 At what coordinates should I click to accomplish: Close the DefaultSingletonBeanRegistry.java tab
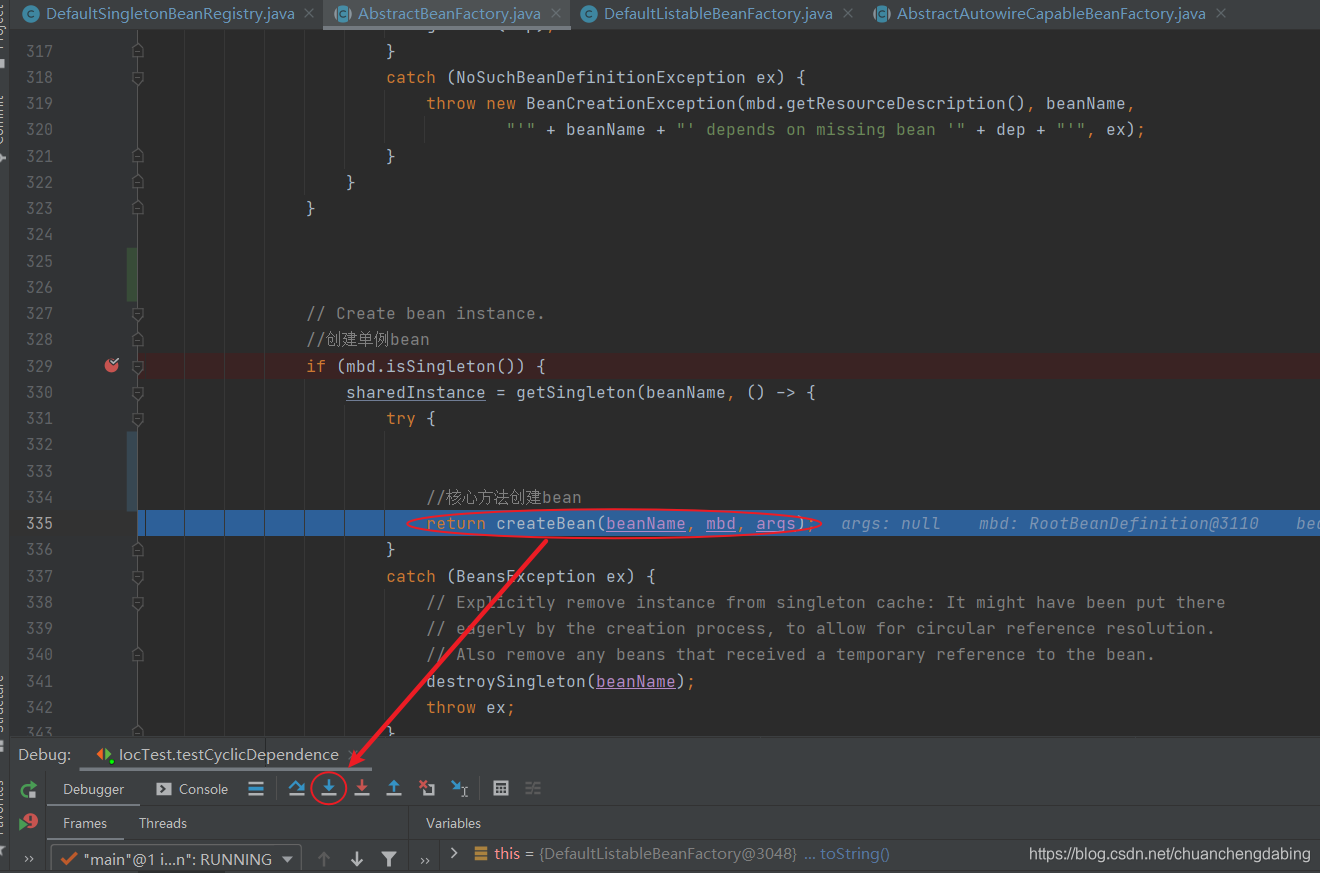(x=308, y=14)
